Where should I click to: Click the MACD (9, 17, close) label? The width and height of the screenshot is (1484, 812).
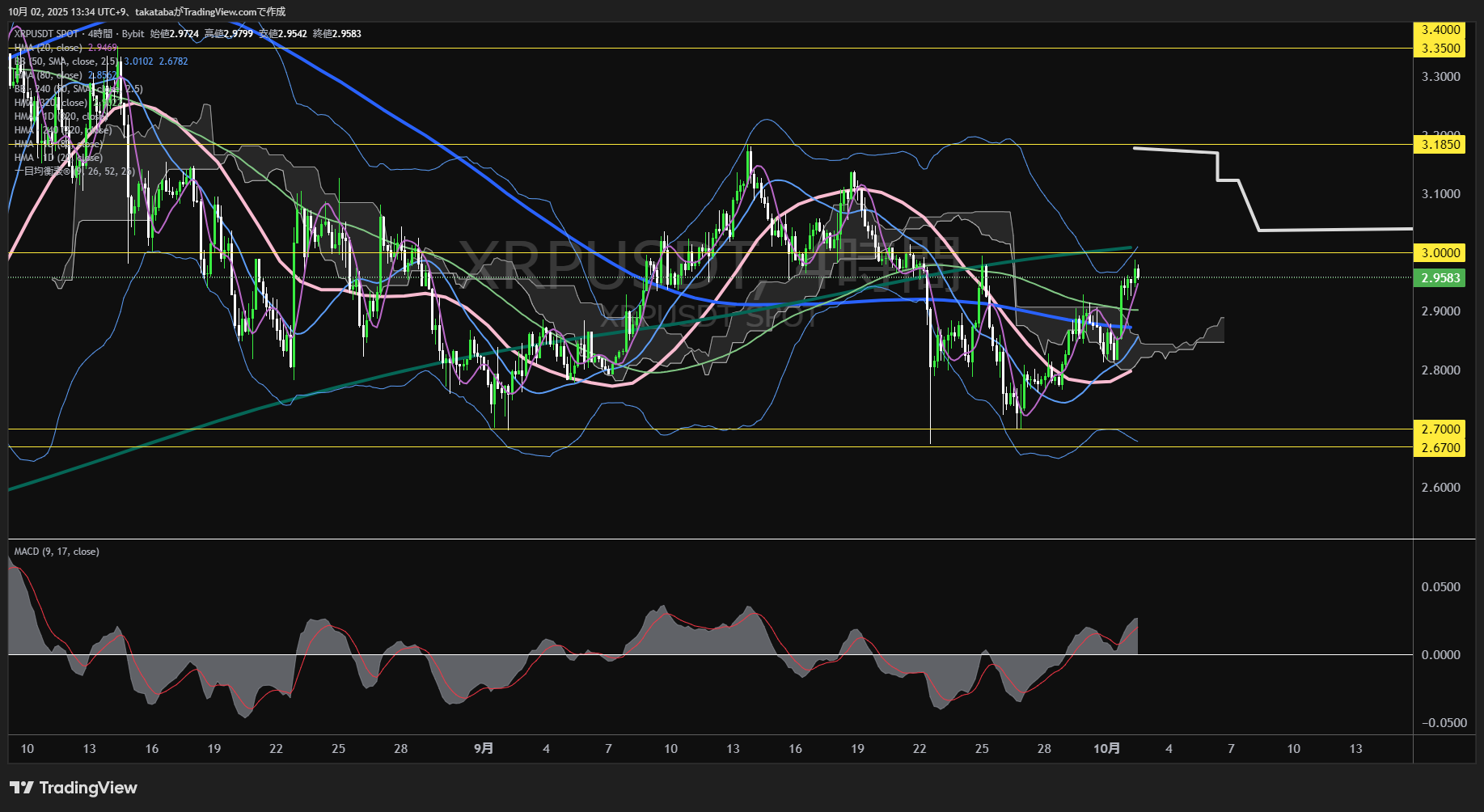coord(57,552)
